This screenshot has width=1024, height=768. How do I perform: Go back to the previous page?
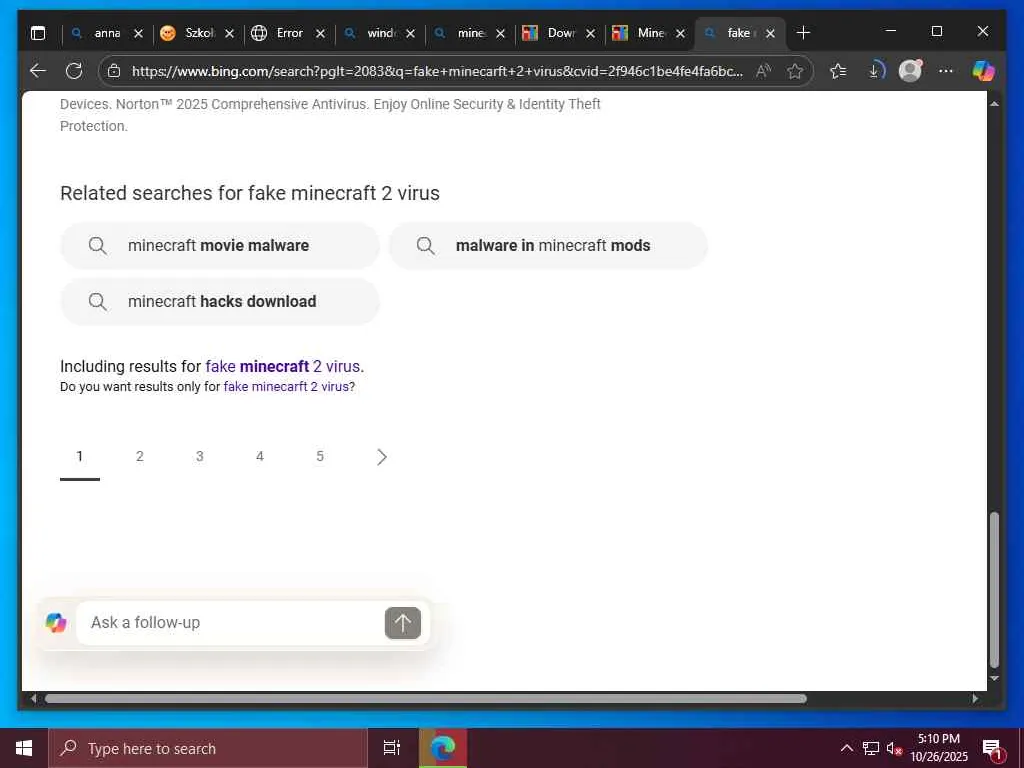[38, 71]
